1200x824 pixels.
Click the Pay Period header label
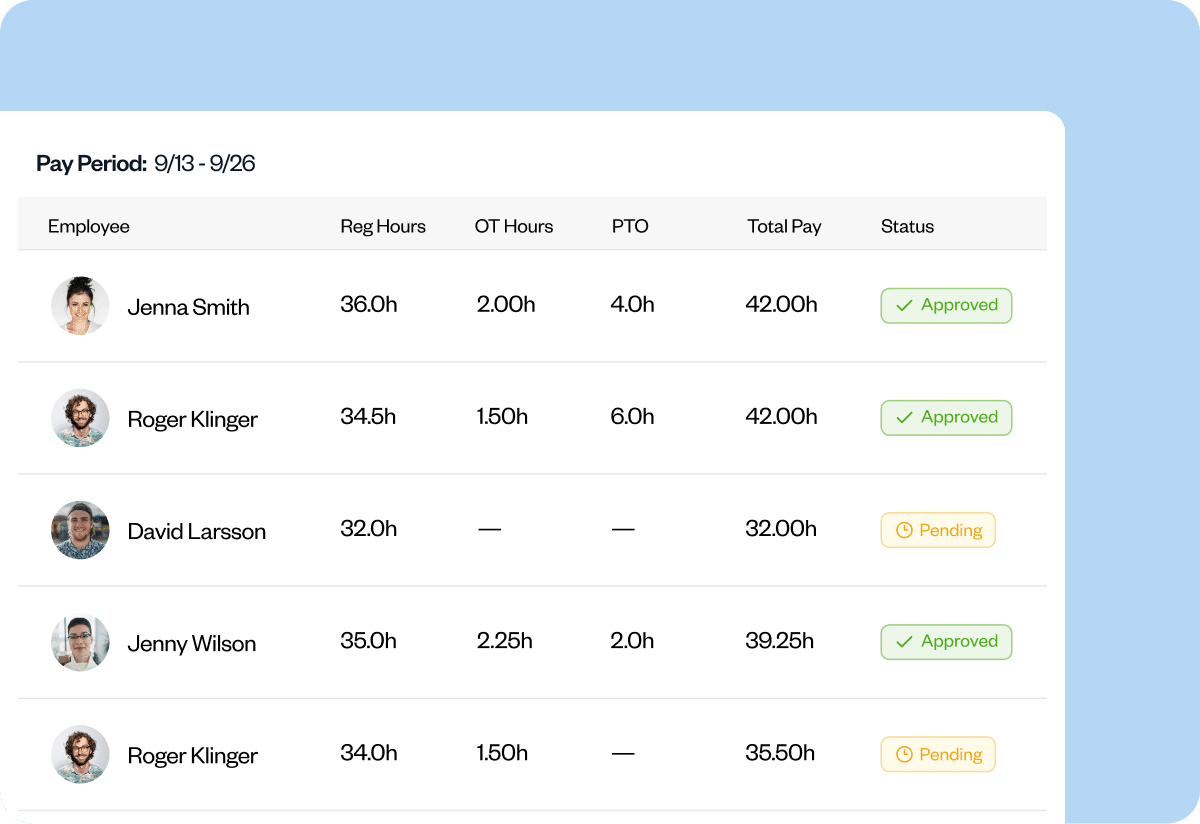(x=88, y=163)
